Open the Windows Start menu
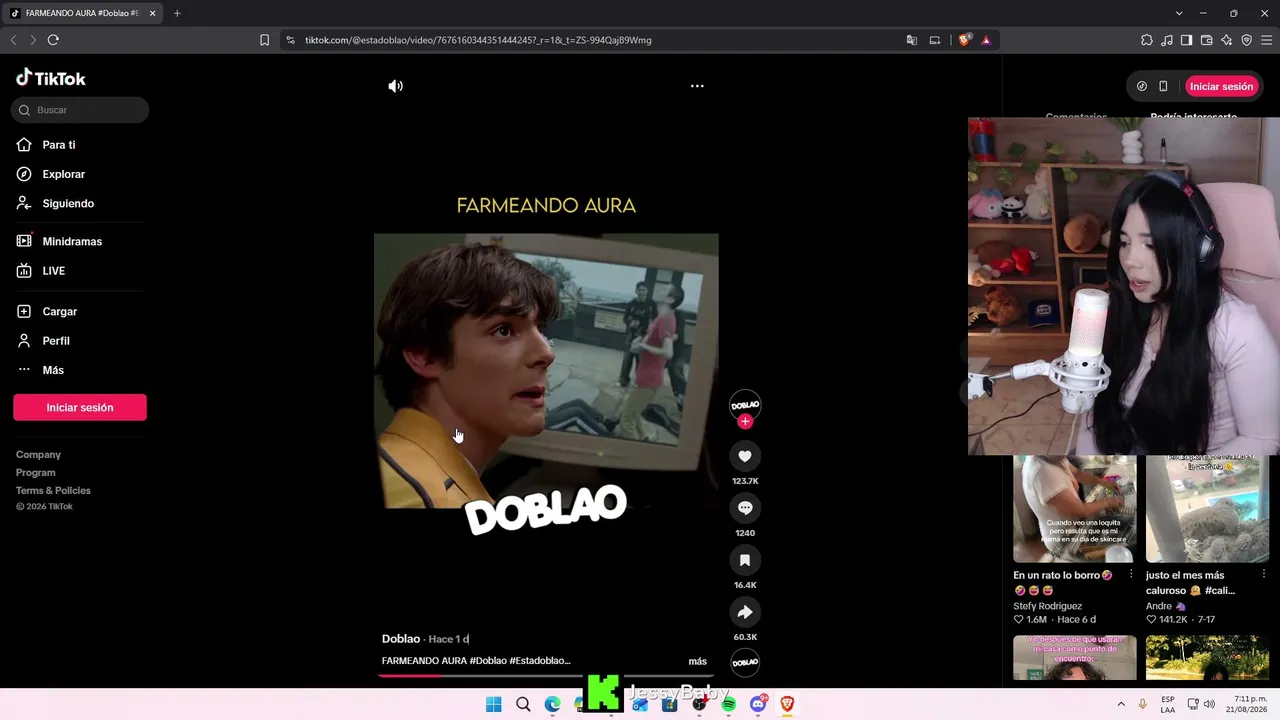Screen dimensions: 1280x720 (493, 704)
